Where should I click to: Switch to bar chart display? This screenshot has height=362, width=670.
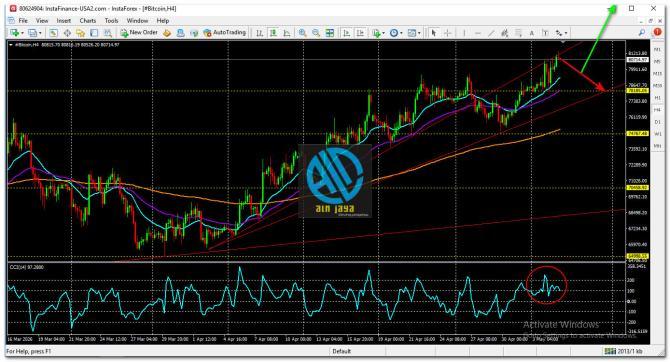click(x=259, y=33)
